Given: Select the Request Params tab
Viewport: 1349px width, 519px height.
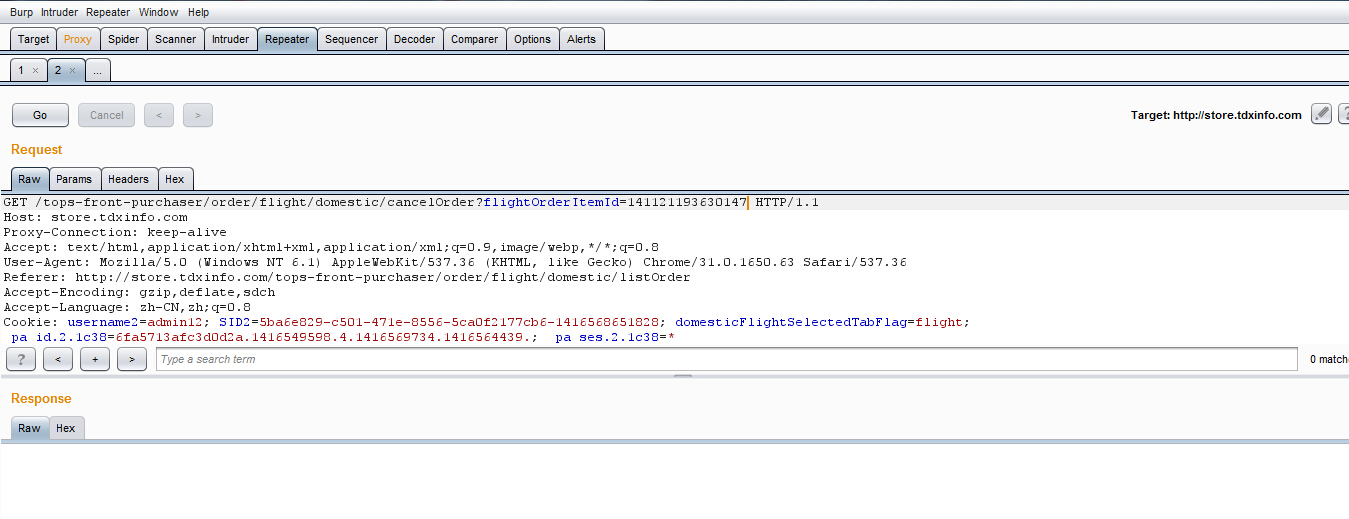Looking at the screenshot, I should (73, 179).
